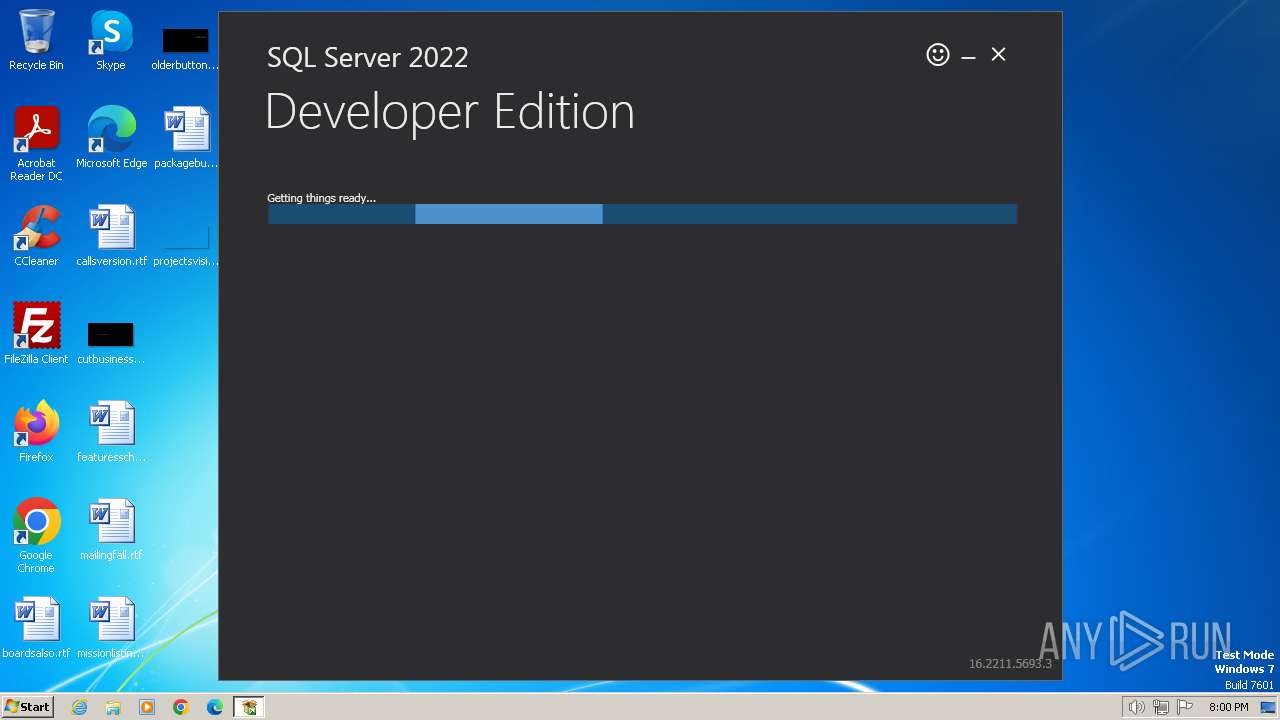
Task: Select the Skype desktop shortcut
Action: pos(111,40)
